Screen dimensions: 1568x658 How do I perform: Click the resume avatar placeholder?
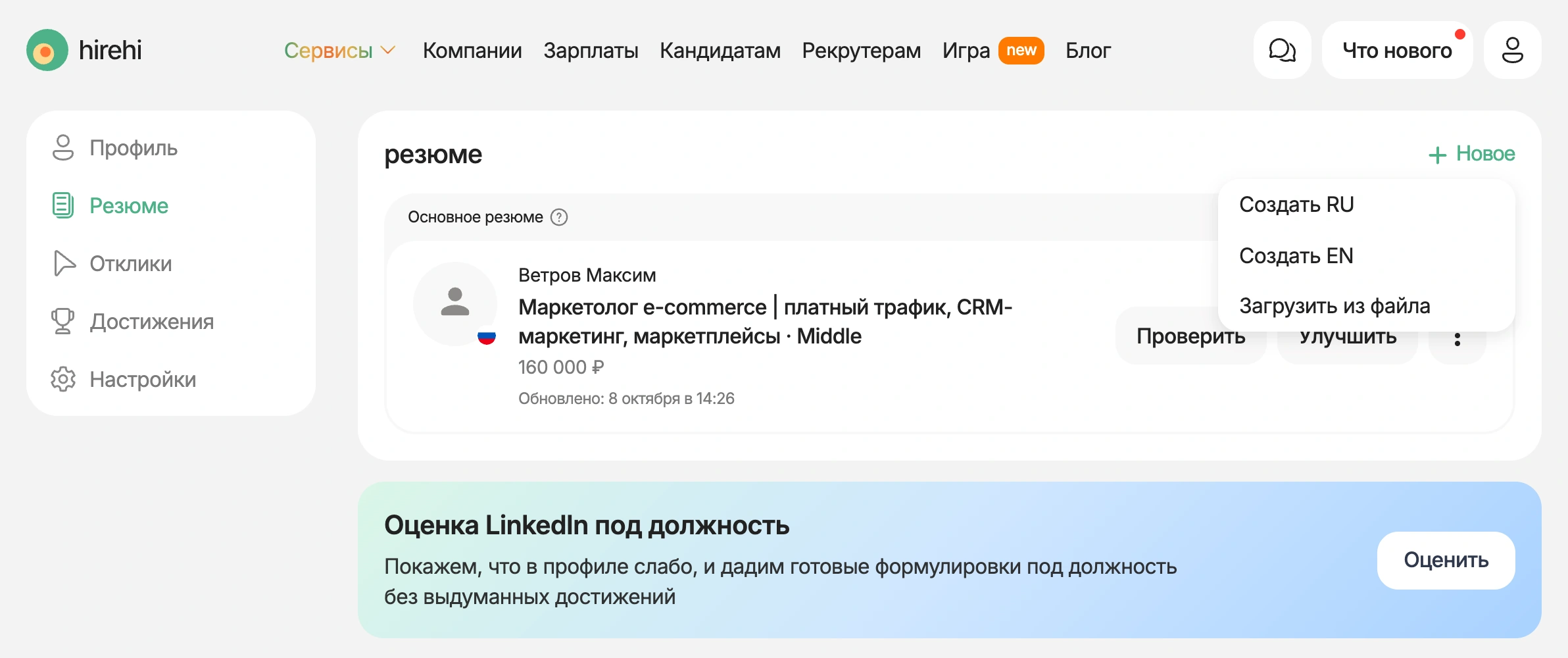[455, 303]
